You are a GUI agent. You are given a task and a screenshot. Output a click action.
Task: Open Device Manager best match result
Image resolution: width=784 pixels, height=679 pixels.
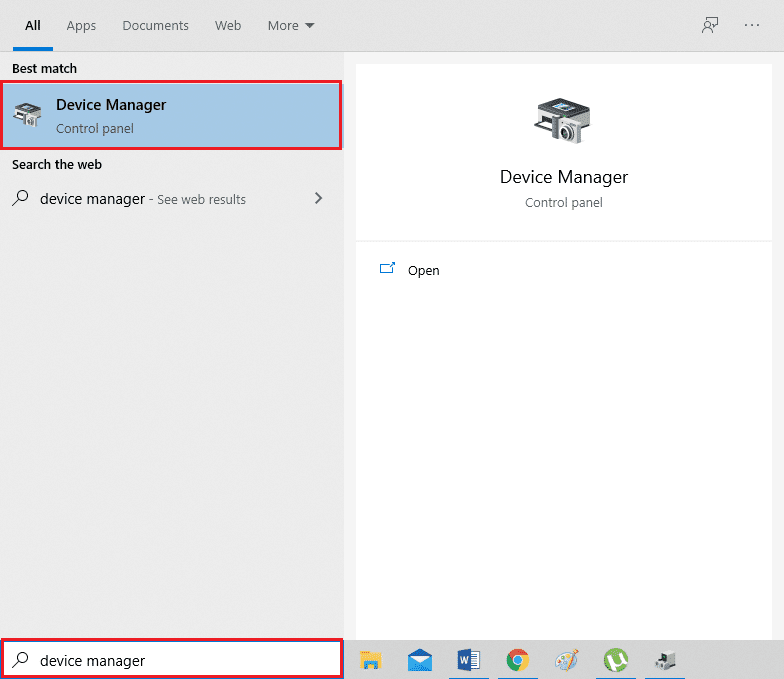(x=172, y=116)
